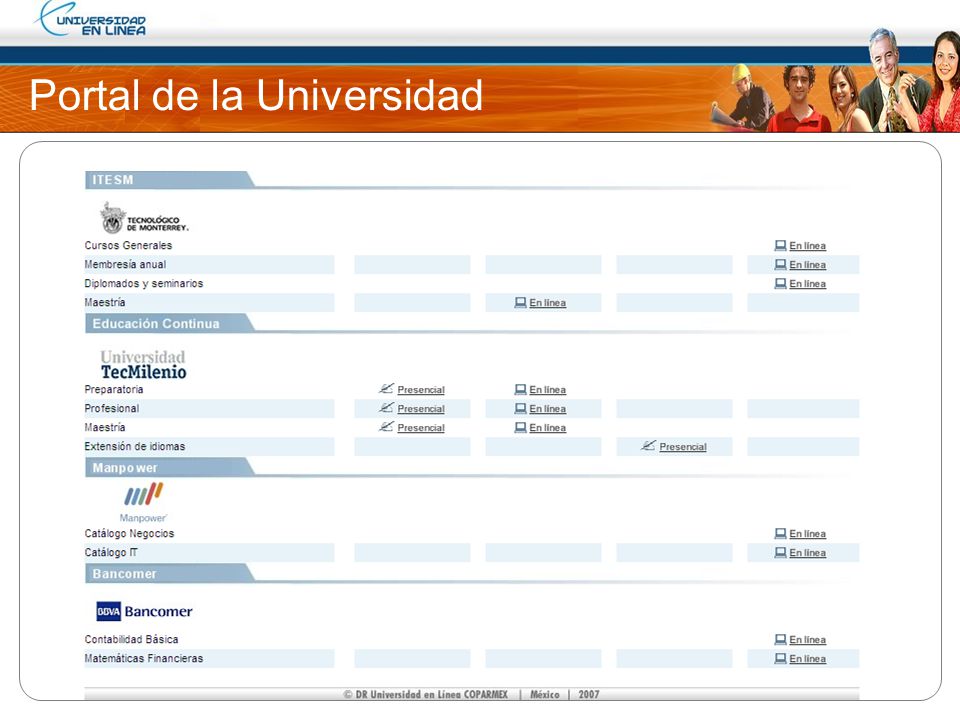The image size is (960, 720).
Task: Click the laptop icon in Matemáticas Financieras row
Action: [x=780, y=658]
